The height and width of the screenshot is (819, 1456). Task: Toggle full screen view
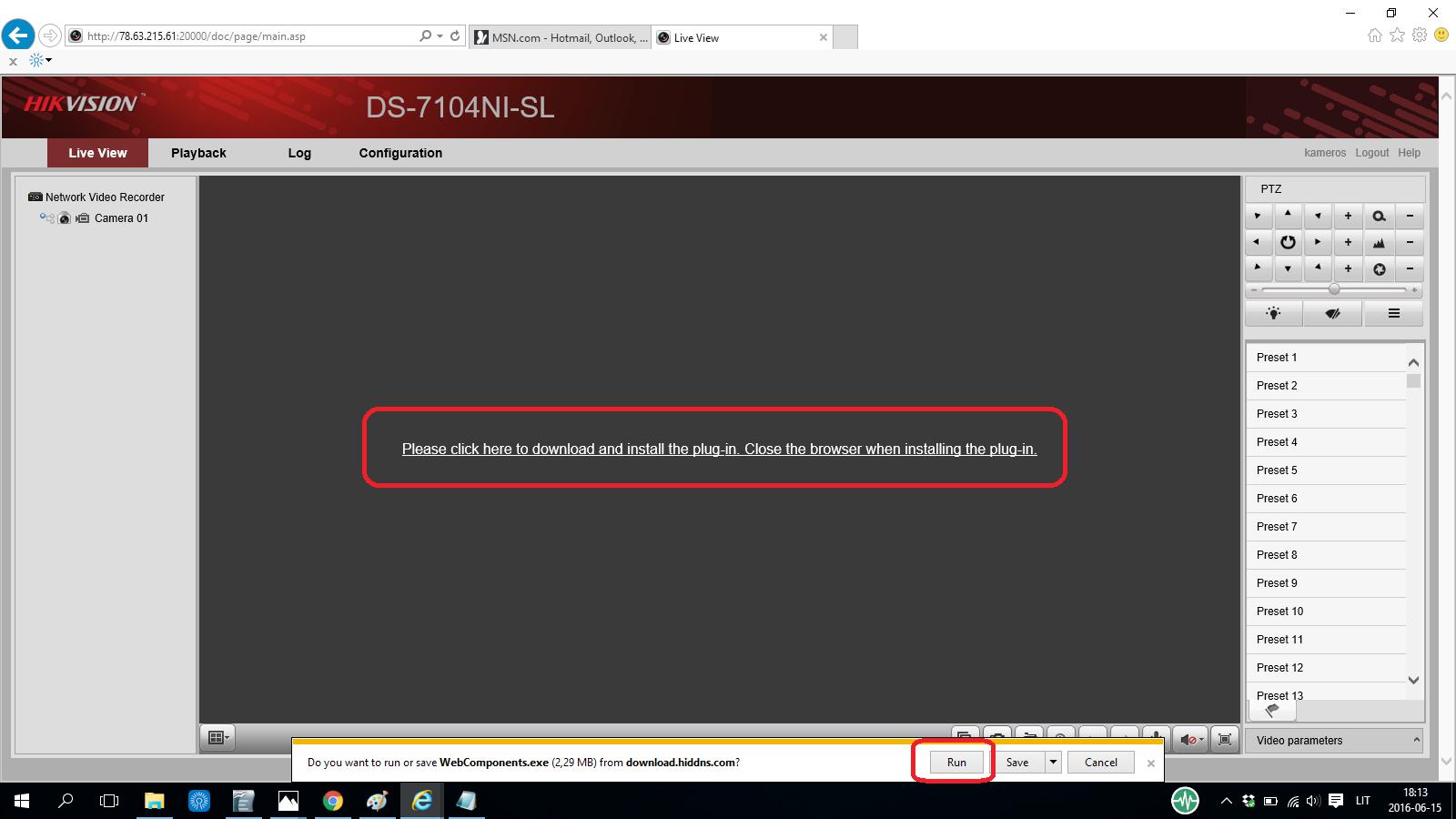click(x=1225, y=740)
